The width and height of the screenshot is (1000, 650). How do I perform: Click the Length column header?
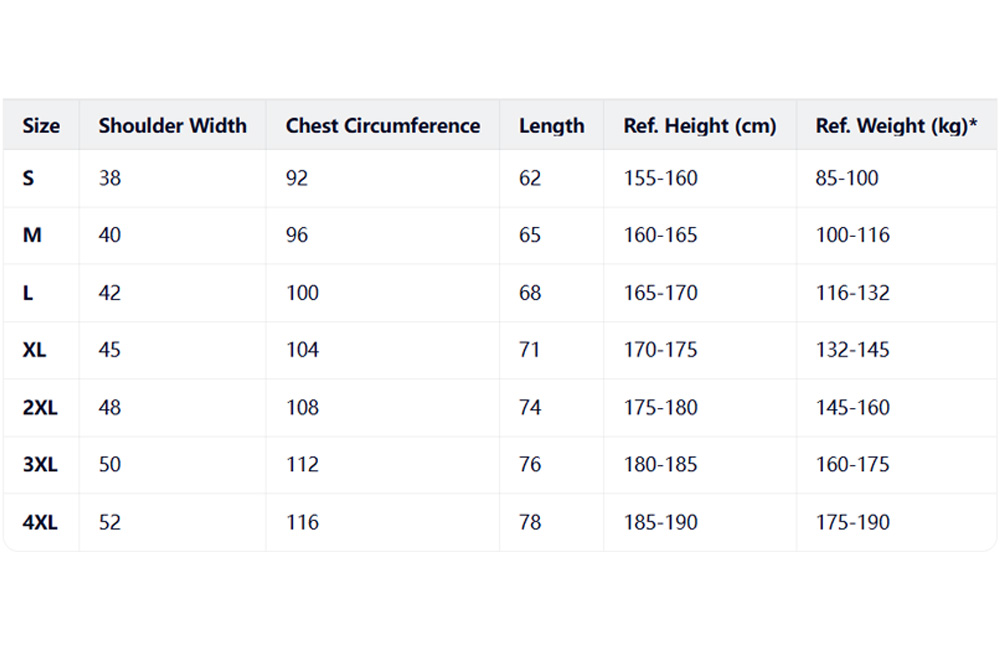click(x=551, y=126)
